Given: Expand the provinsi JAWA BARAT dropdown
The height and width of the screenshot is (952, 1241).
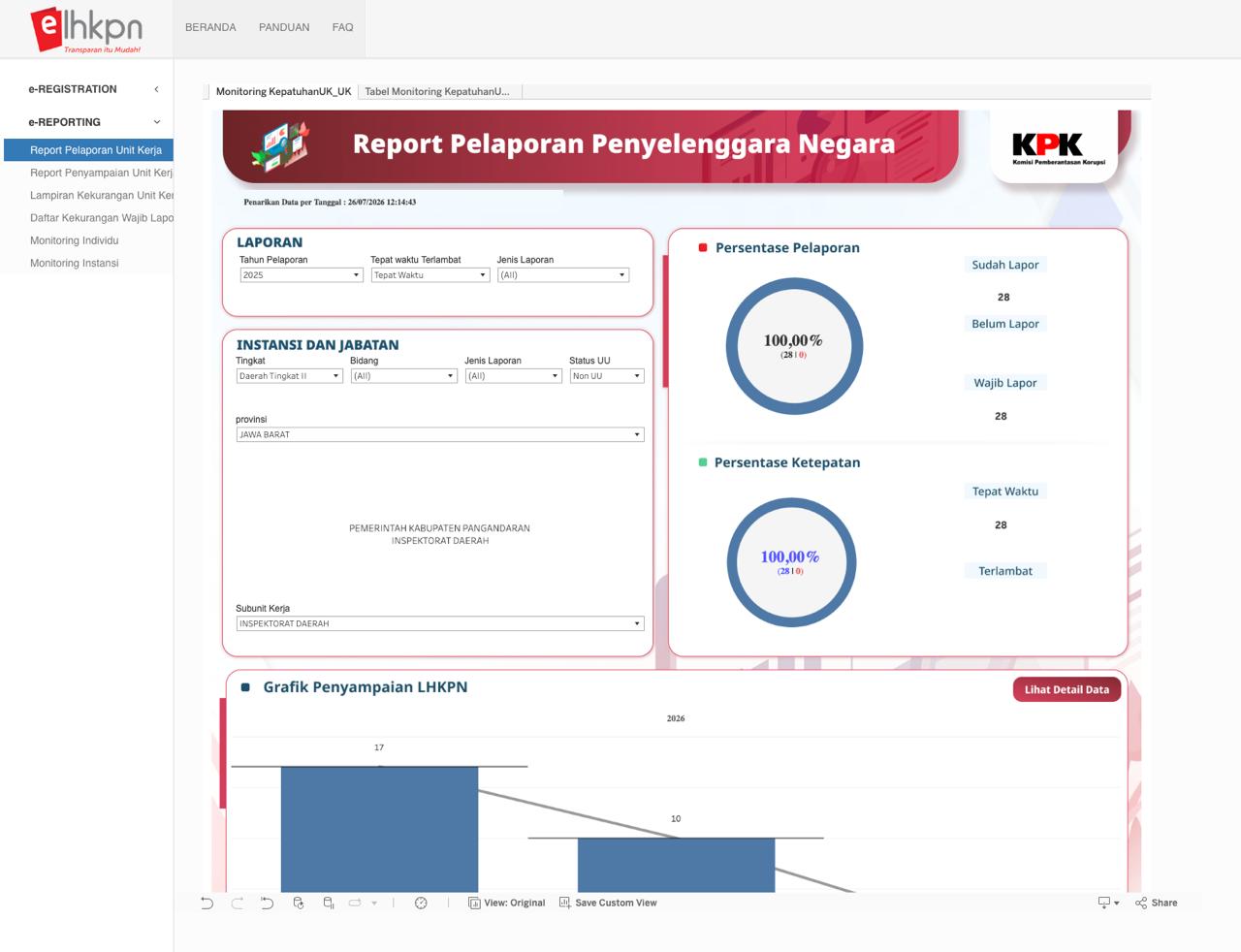Looking at the screenshot, I should pyautogui.click(x=440, y=434).
